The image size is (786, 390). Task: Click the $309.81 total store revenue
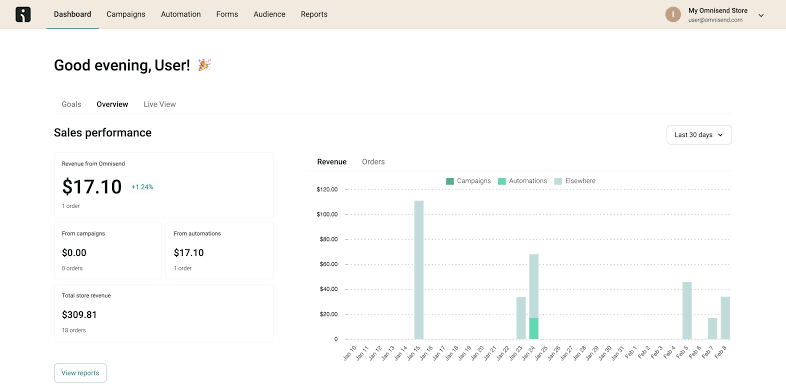pos(79,315)
